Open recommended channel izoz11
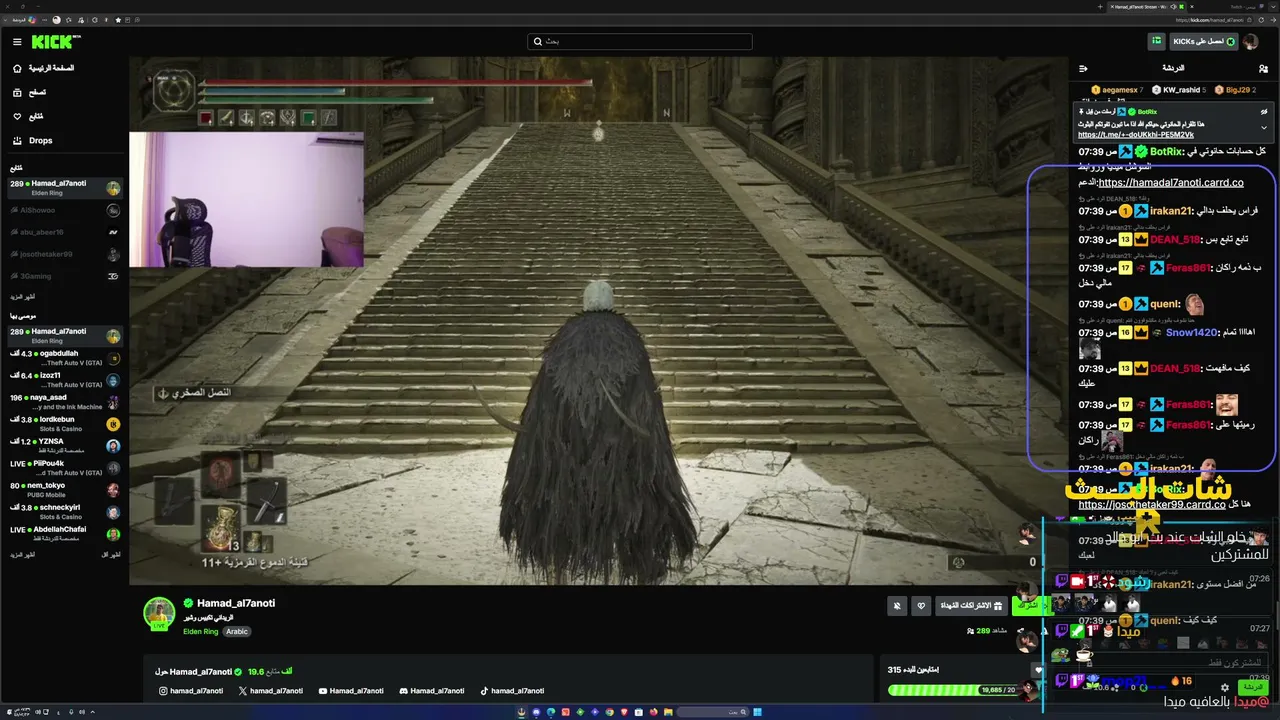This screenshot has height=720, width=1280. tap(65, 379)
